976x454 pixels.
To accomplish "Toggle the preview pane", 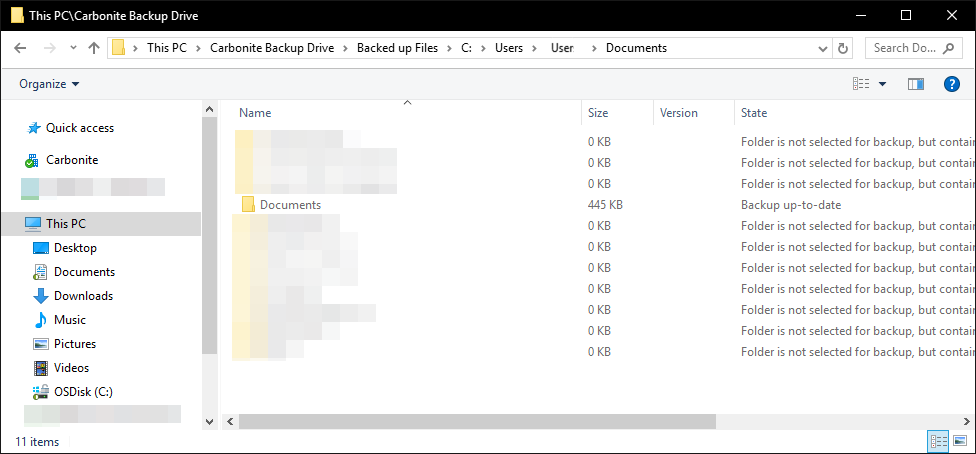I will pos(916,83).
